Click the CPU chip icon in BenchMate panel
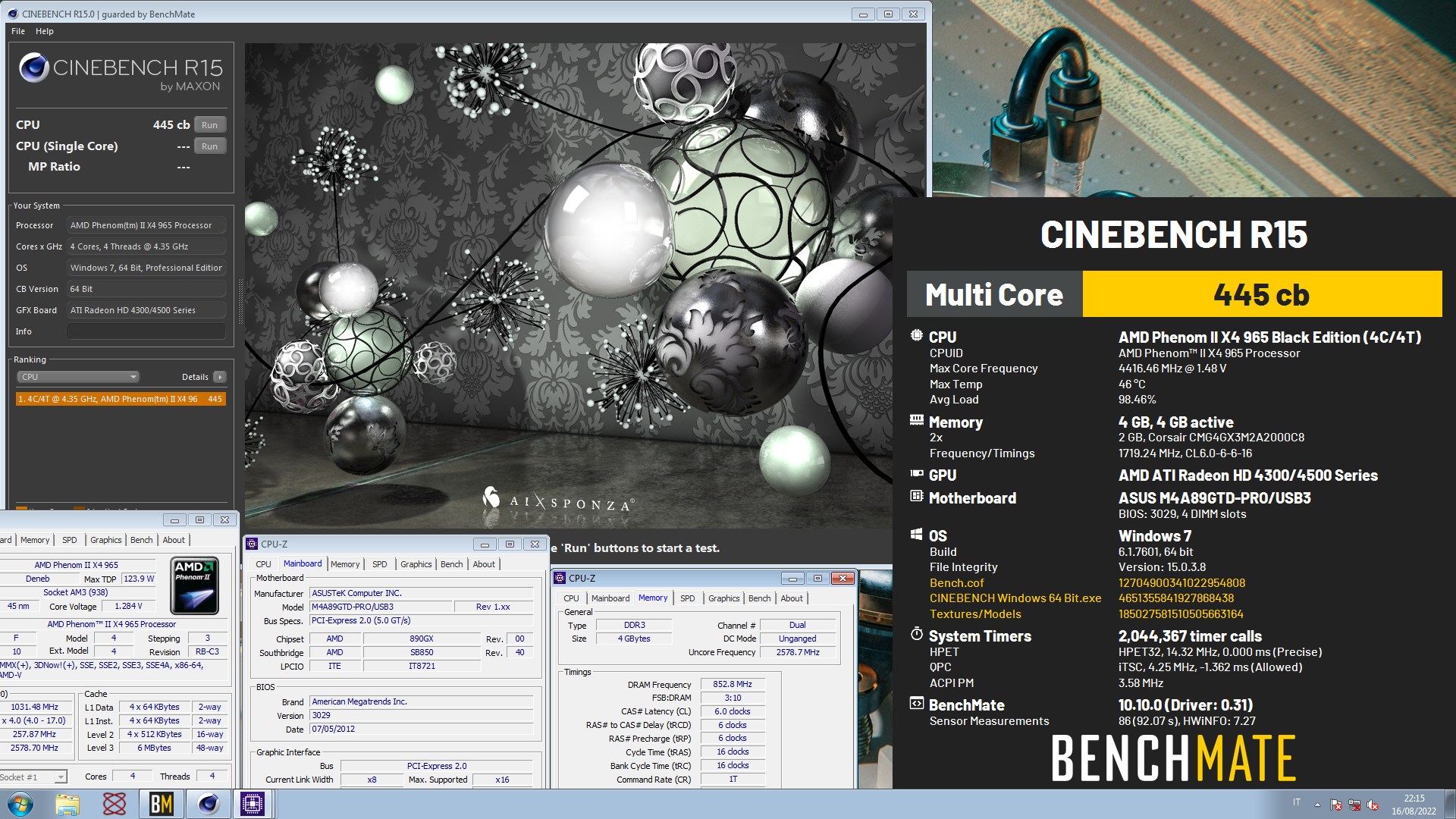The width and height of the screenshot is (1456, 819). click(916, 335)
